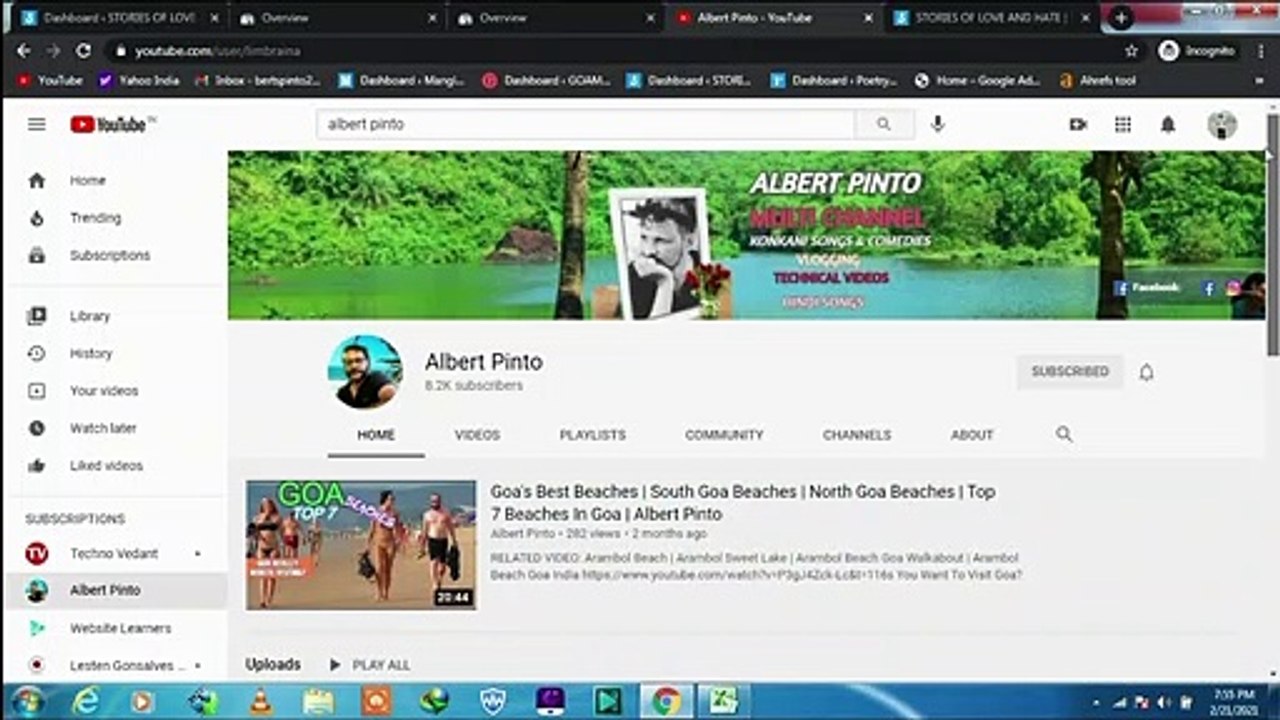Click the Chrome taskbar icon
The width and height of the screenshot is (1280, 720).
point(666,701)
